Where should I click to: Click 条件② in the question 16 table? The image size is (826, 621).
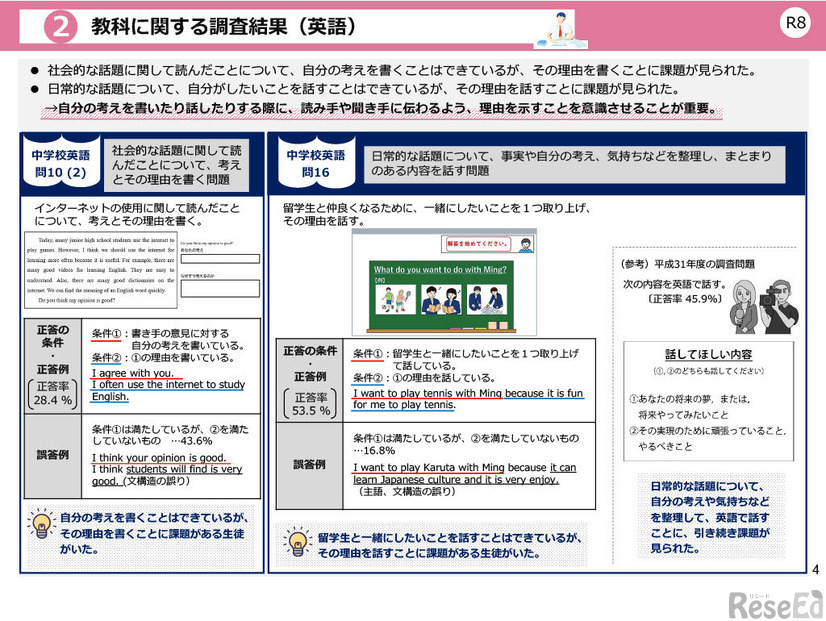tap(368, 378)
